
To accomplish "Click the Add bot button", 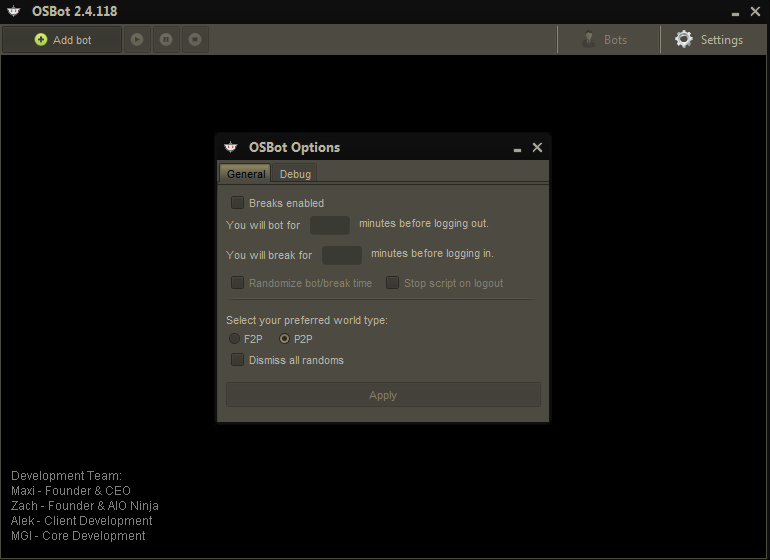I will tap(62, 40).
